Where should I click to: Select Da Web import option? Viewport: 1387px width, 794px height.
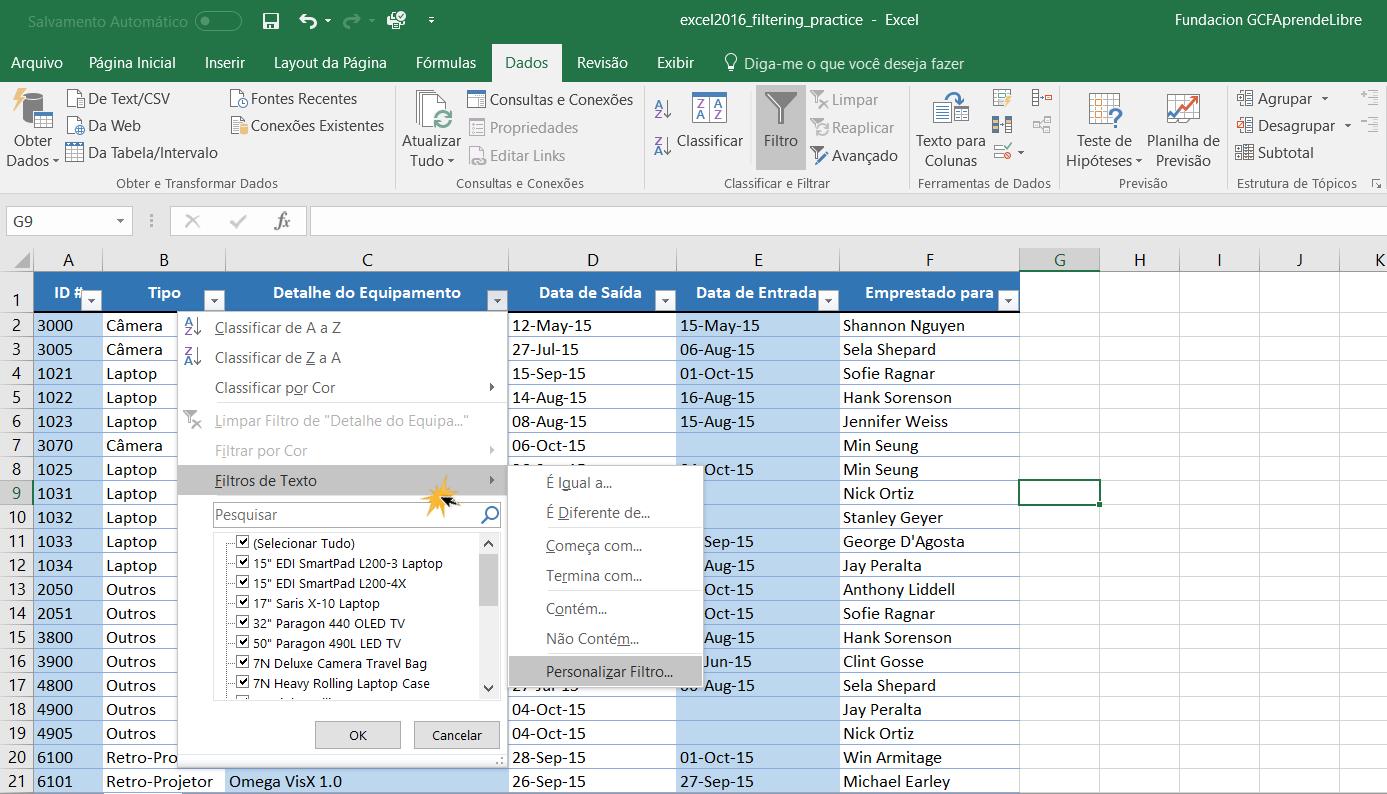coord(103,126)
